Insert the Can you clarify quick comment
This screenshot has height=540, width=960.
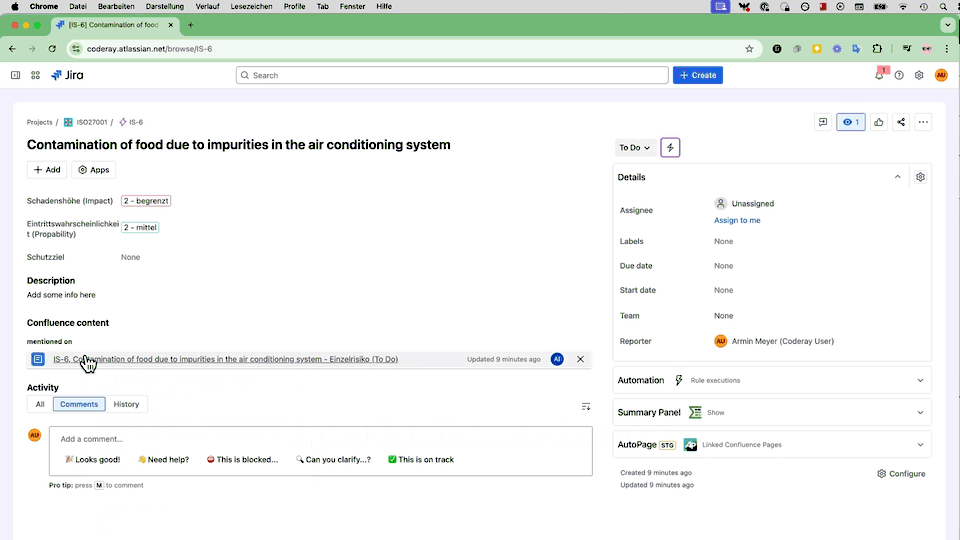[333, 459]
